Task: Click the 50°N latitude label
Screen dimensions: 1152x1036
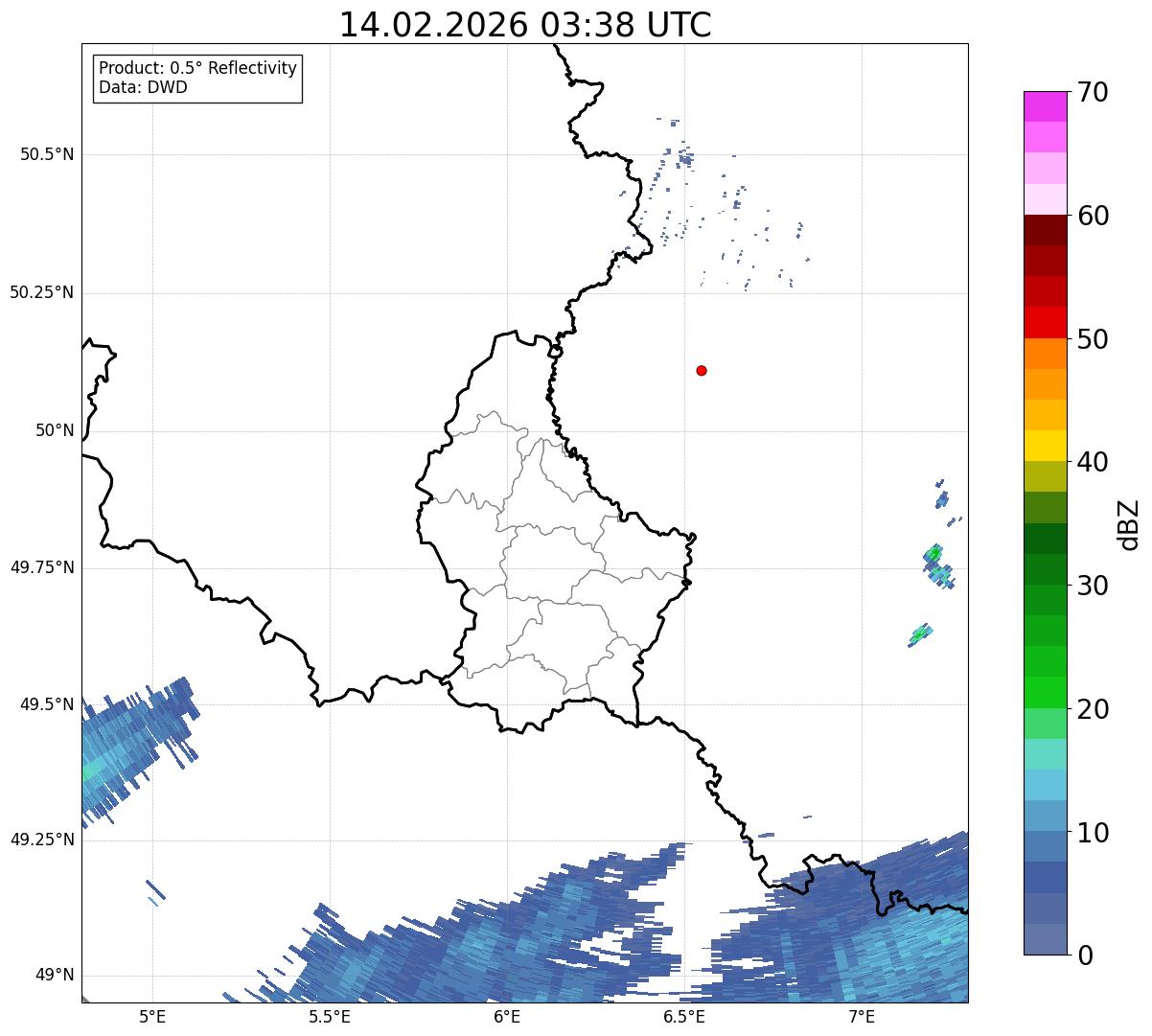Action: [54, 430]
